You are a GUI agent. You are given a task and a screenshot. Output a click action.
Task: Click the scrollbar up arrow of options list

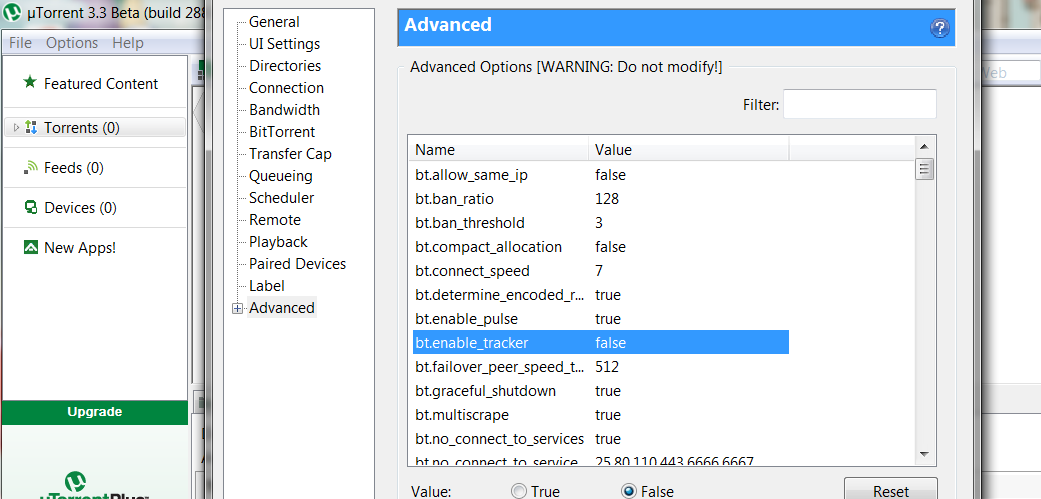(x=923, y=147)
